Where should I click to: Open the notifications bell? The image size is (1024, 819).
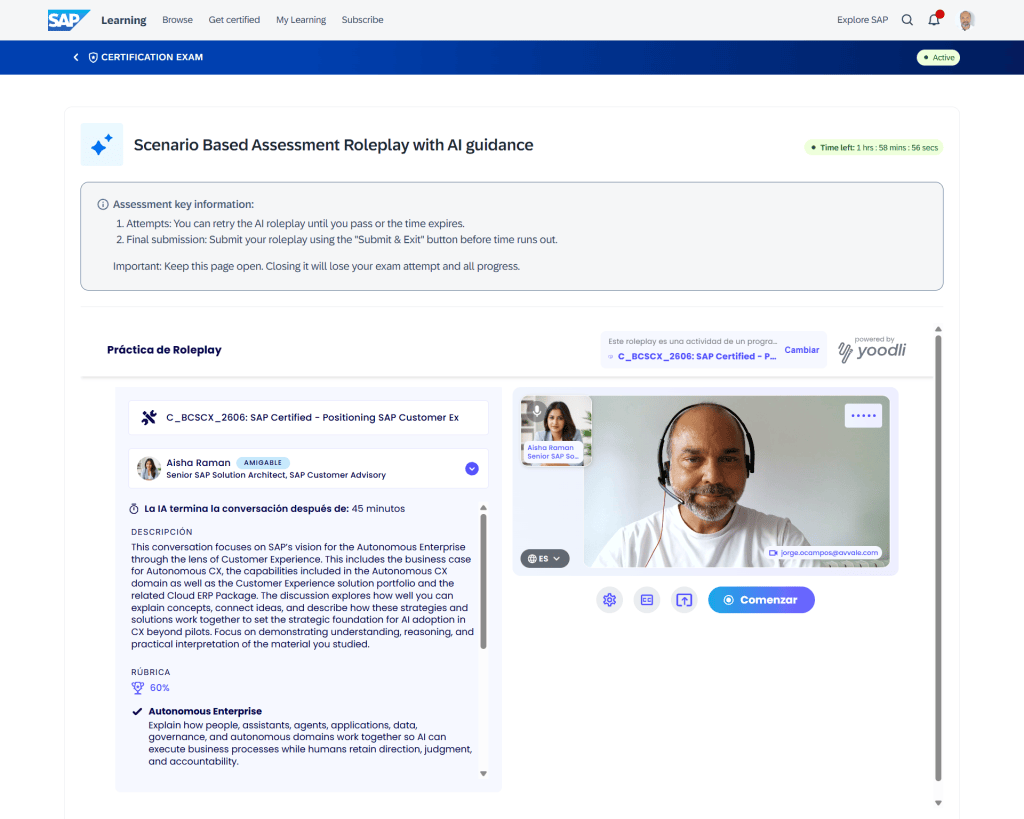[x=935, y=20]
